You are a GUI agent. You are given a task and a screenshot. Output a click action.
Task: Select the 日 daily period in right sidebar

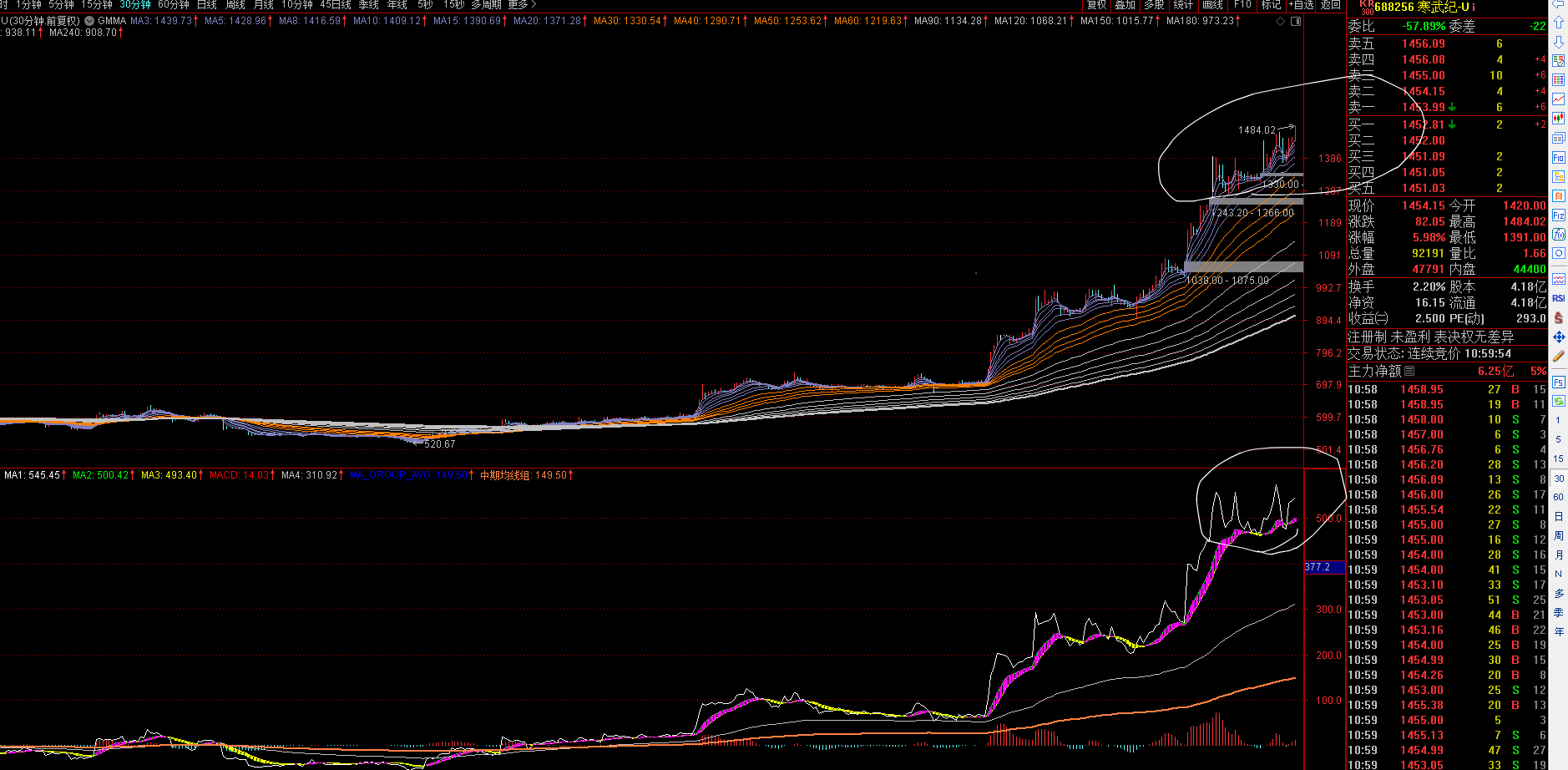tap(1558, 516)
